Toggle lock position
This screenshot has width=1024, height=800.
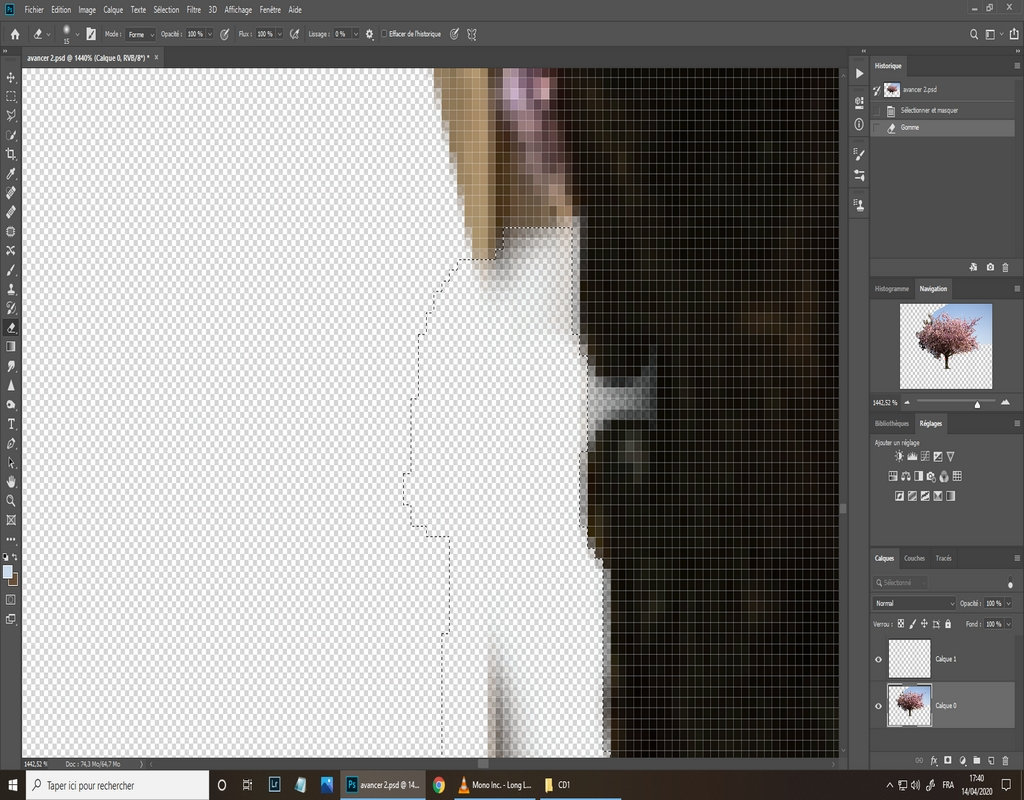(924, 624)
